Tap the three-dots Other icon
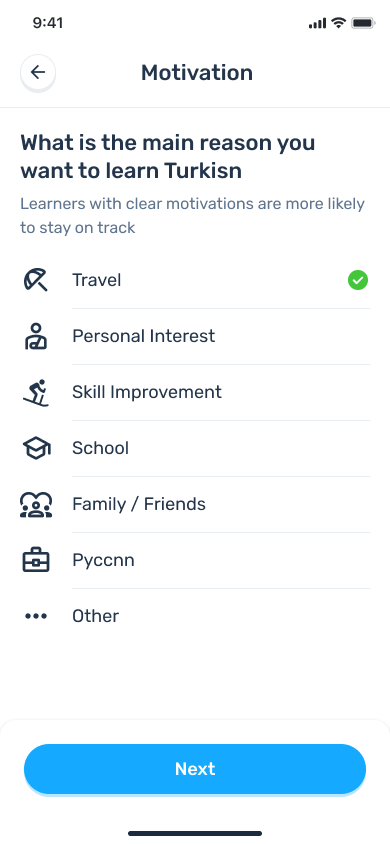The image size is (390, 844). (x=36, y=616)
